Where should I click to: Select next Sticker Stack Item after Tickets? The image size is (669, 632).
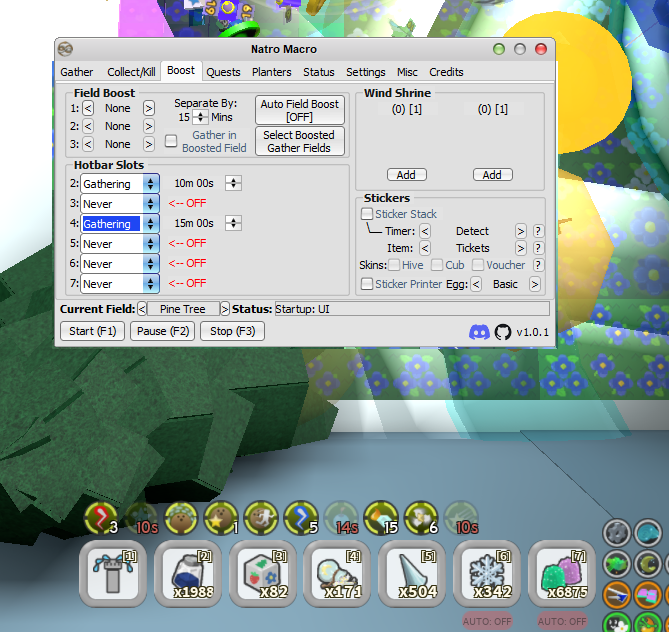(x=521, y=248)
